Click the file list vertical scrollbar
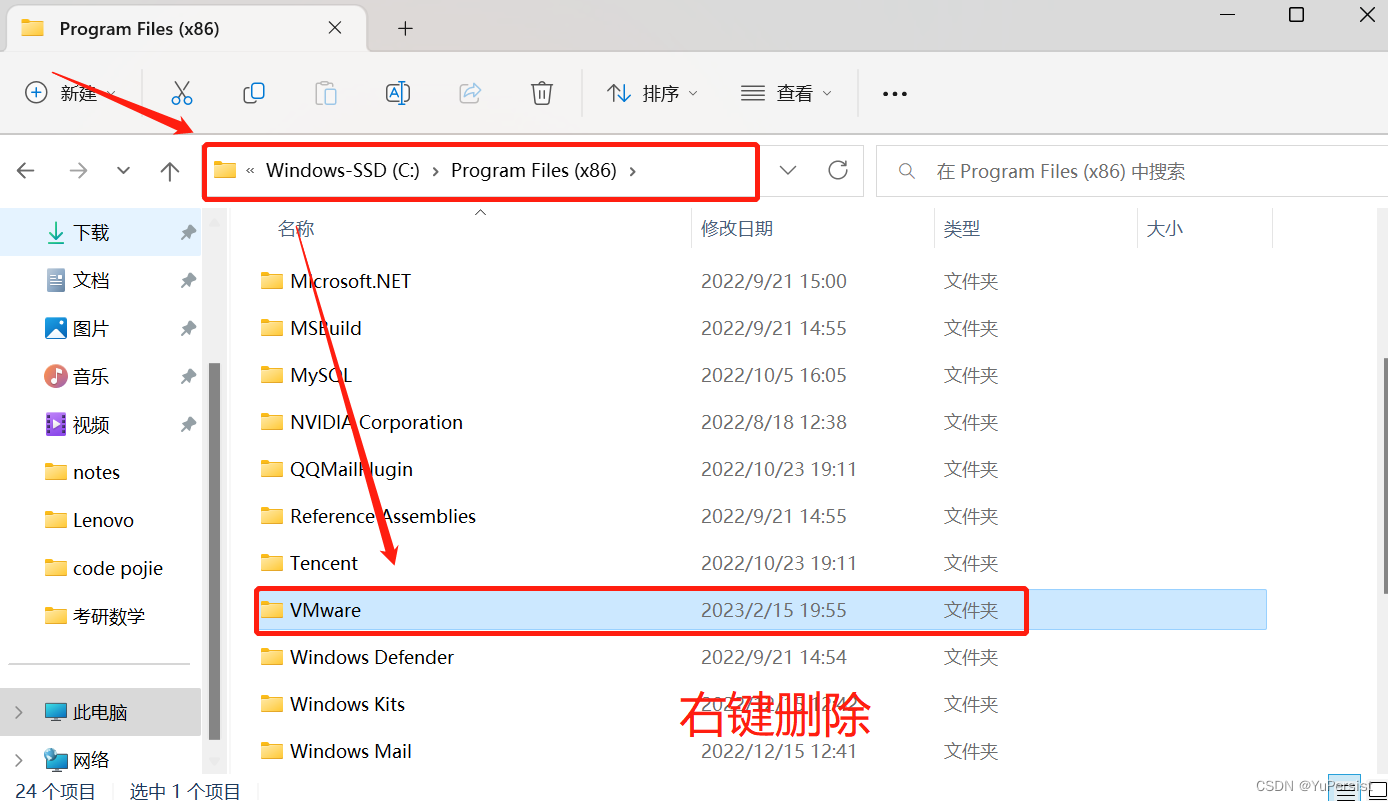The width and height of the screenshot is (1388, 801). [x=1384, y=477]
